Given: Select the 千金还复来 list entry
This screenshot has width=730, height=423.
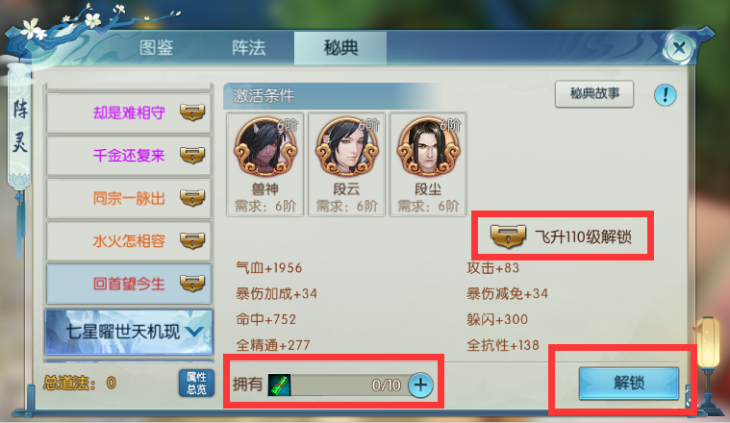Looking at the screenshot, I should tap(129, 155).
